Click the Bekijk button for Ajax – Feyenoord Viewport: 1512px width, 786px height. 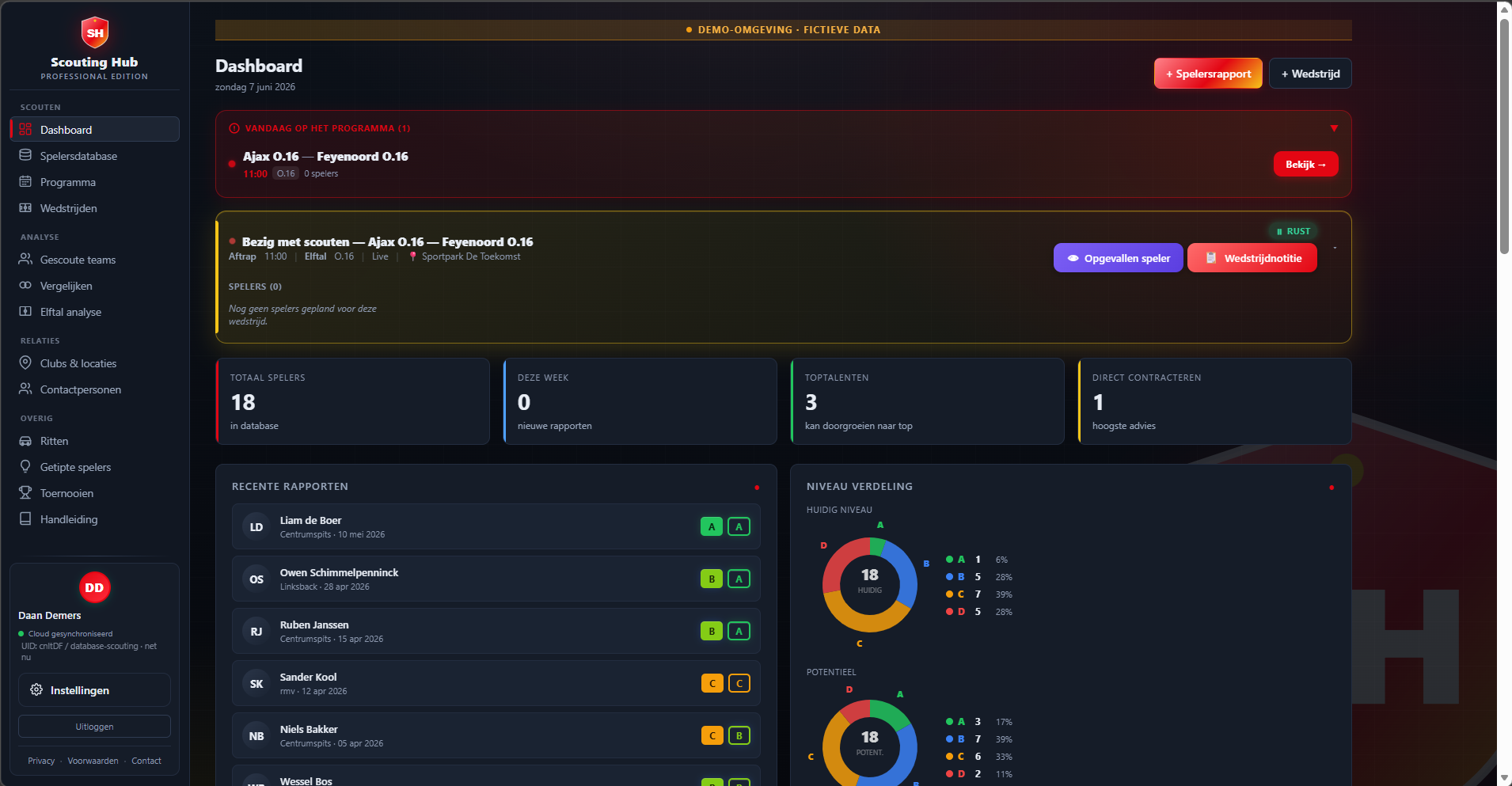tap(1305, 165)
